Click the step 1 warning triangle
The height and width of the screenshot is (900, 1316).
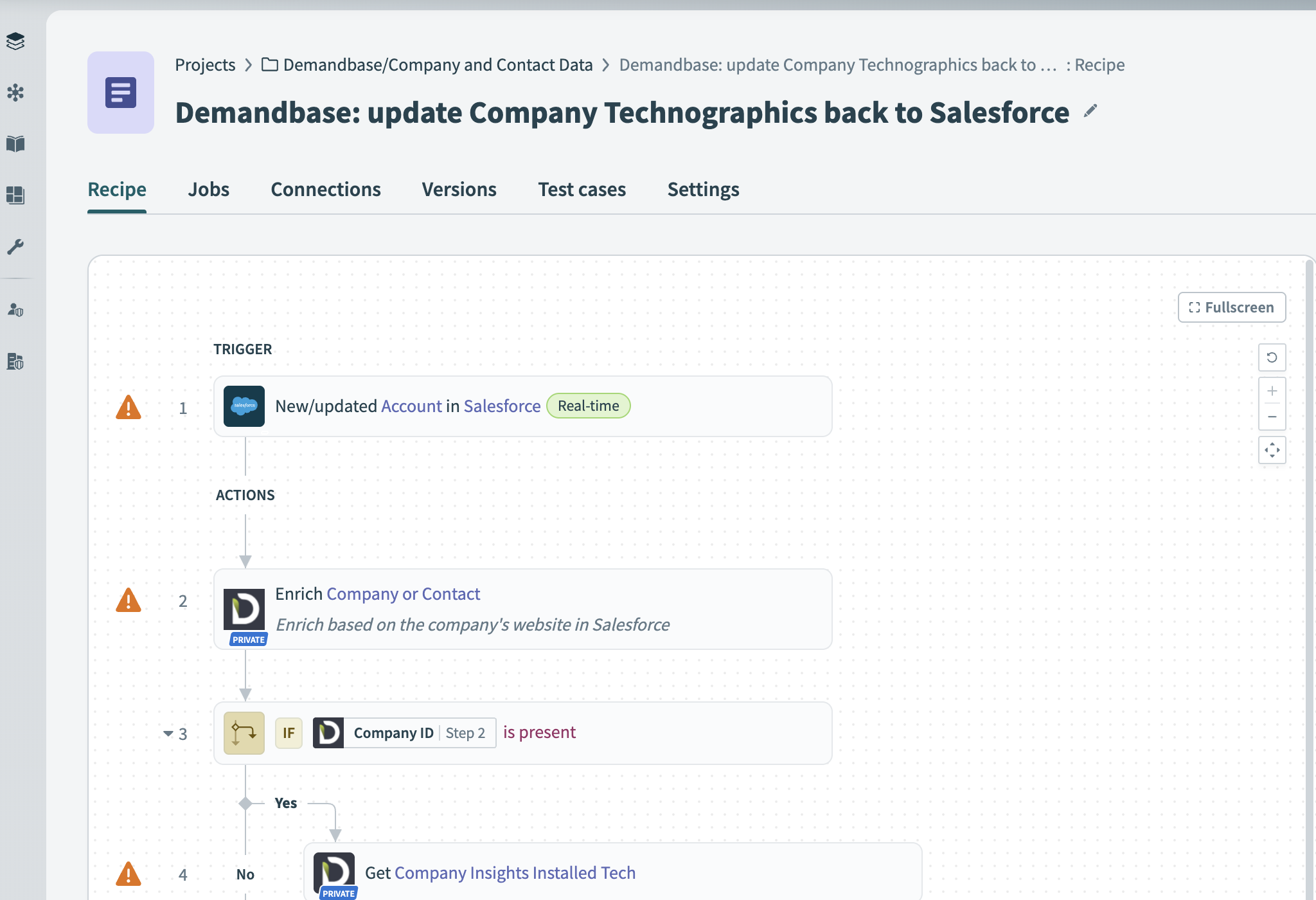(129, 408)
